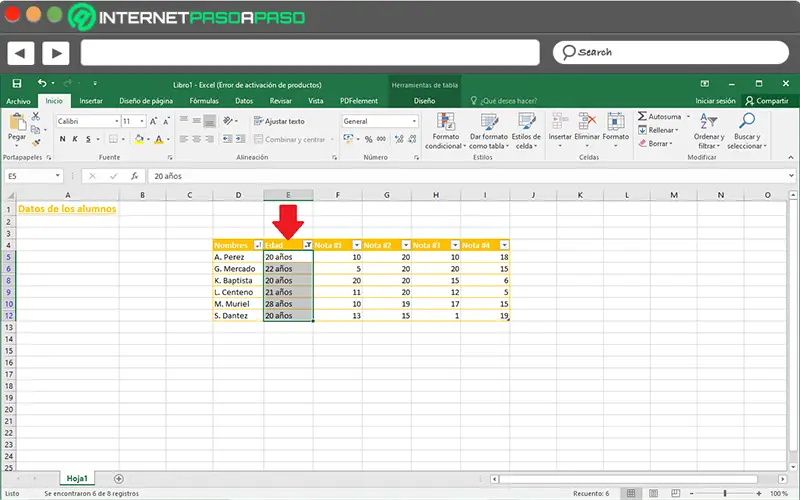The height and width of the screenshot is (500, 800).
Task: Align cell text to the right
Action: point(209,139)
